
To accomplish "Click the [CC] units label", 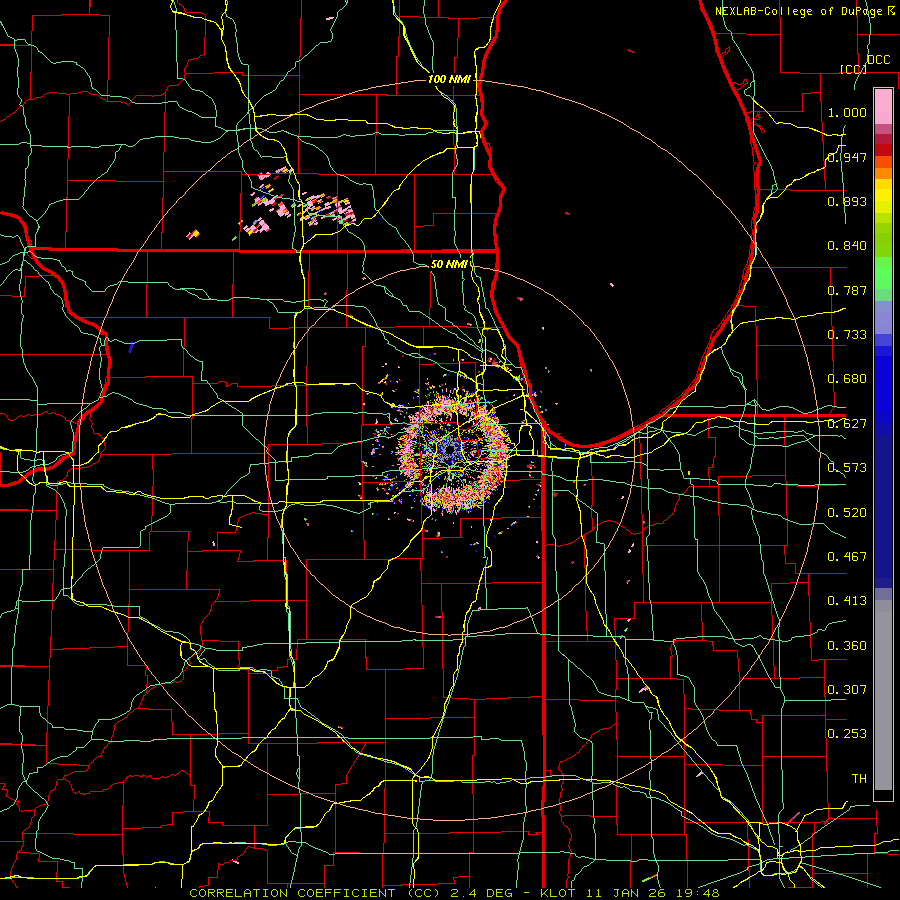I will (x=853, y=69).
